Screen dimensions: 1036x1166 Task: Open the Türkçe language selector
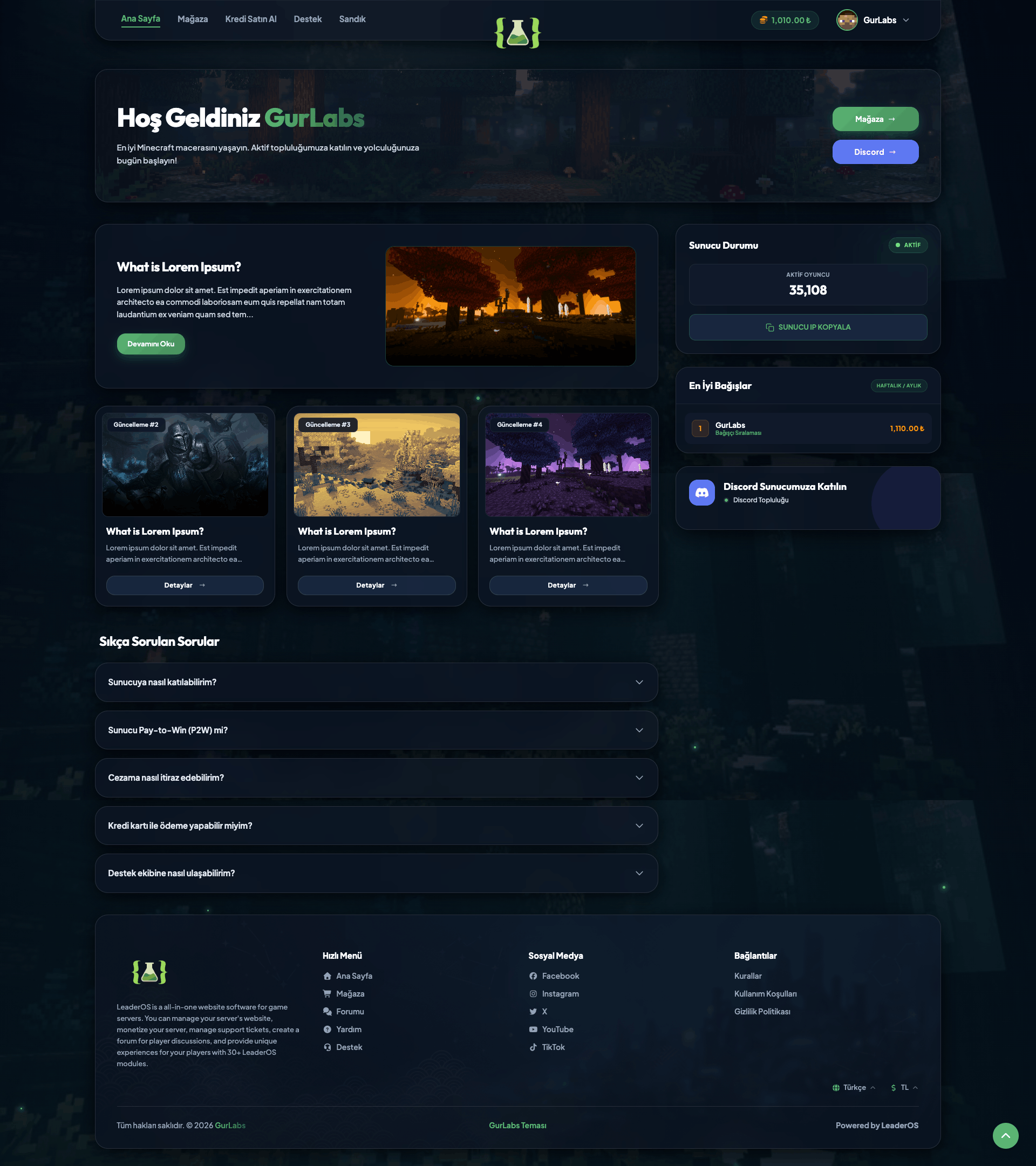click(854, 1087)
